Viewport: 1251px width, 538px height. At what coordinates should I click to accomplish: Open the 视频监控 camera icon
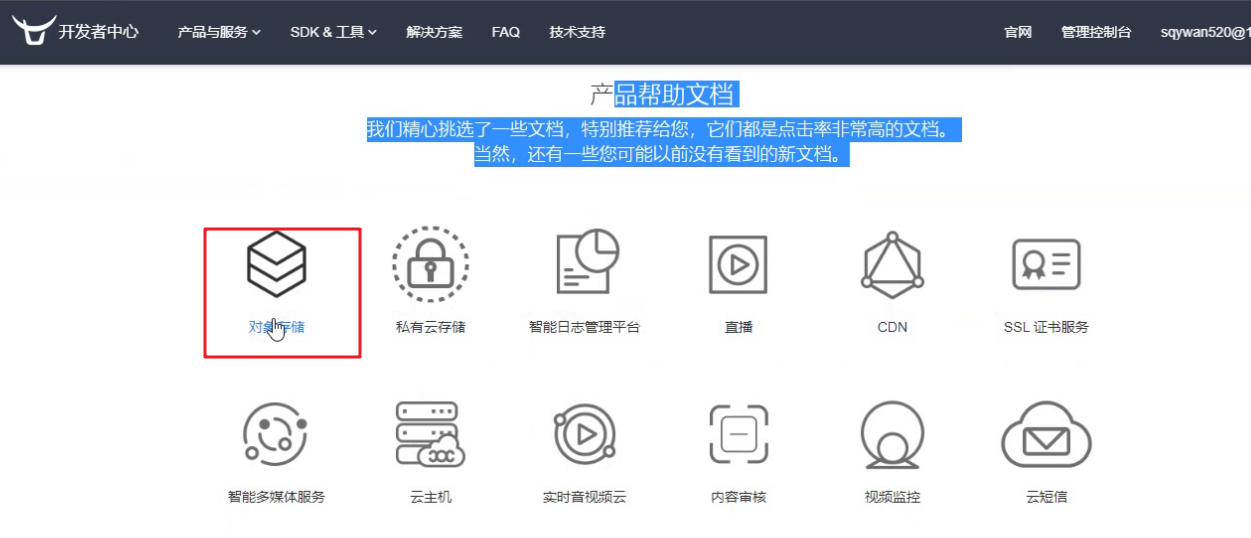pos(892,435)
